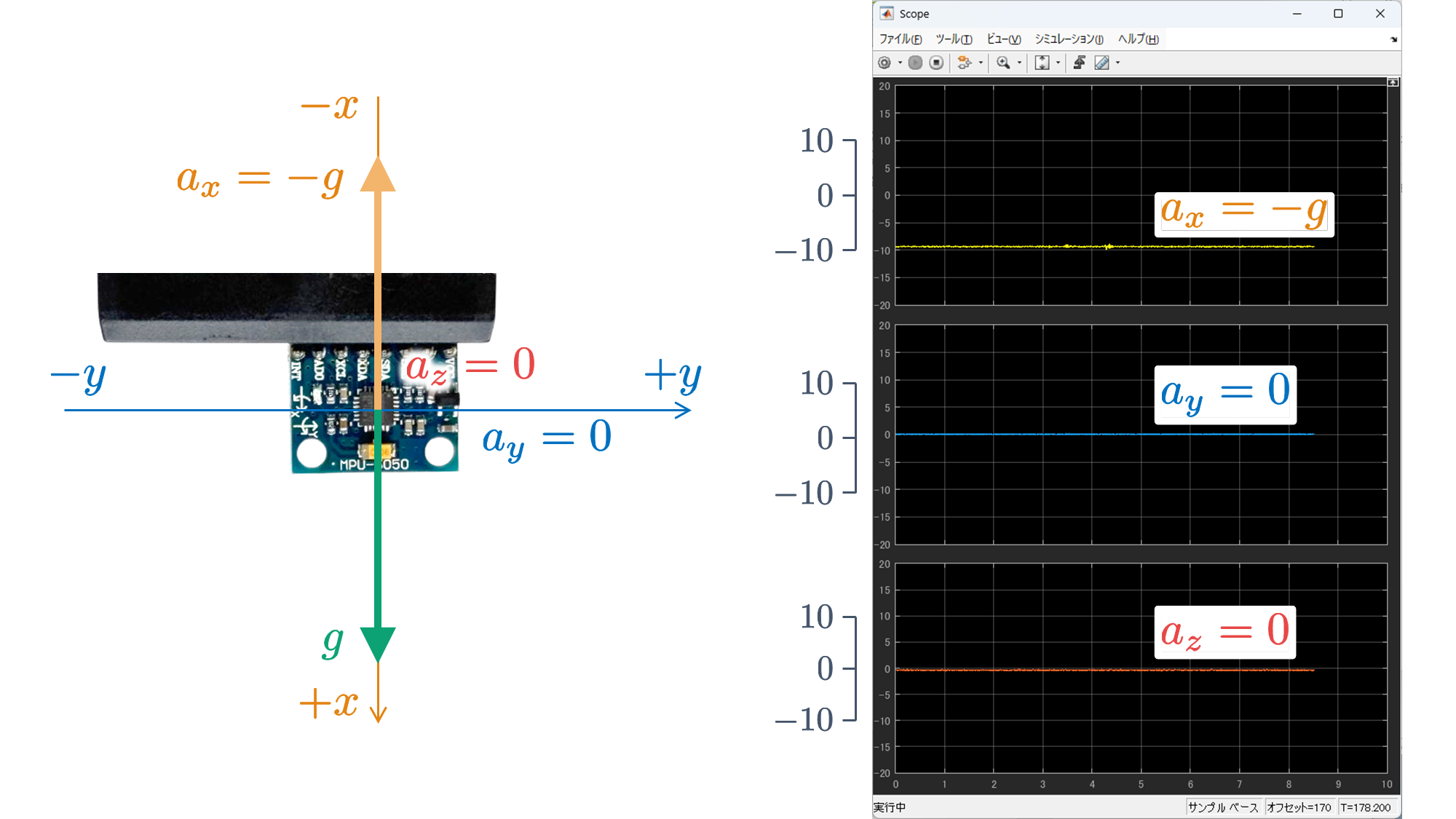
Task: Expand dropdown next to configuration gear
Action: click(x=900, y=63)
